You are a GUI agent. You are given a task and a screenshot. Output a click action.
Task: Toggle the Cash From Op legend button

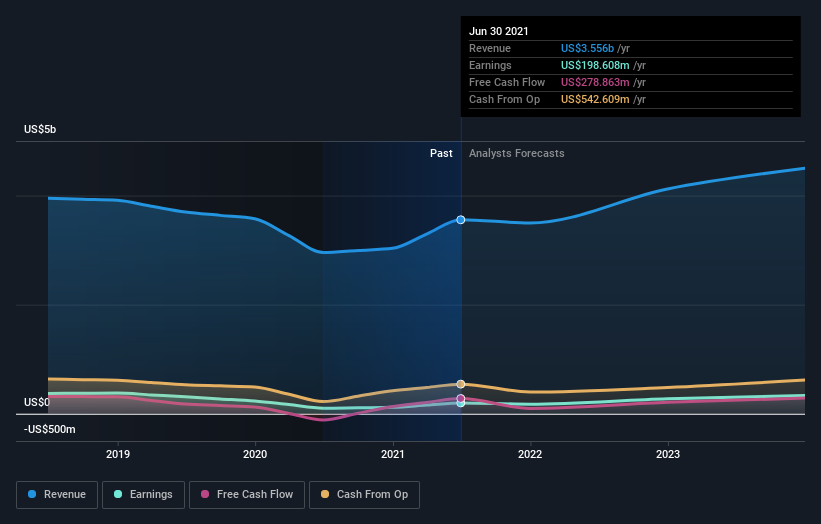[x=364, y=495]
